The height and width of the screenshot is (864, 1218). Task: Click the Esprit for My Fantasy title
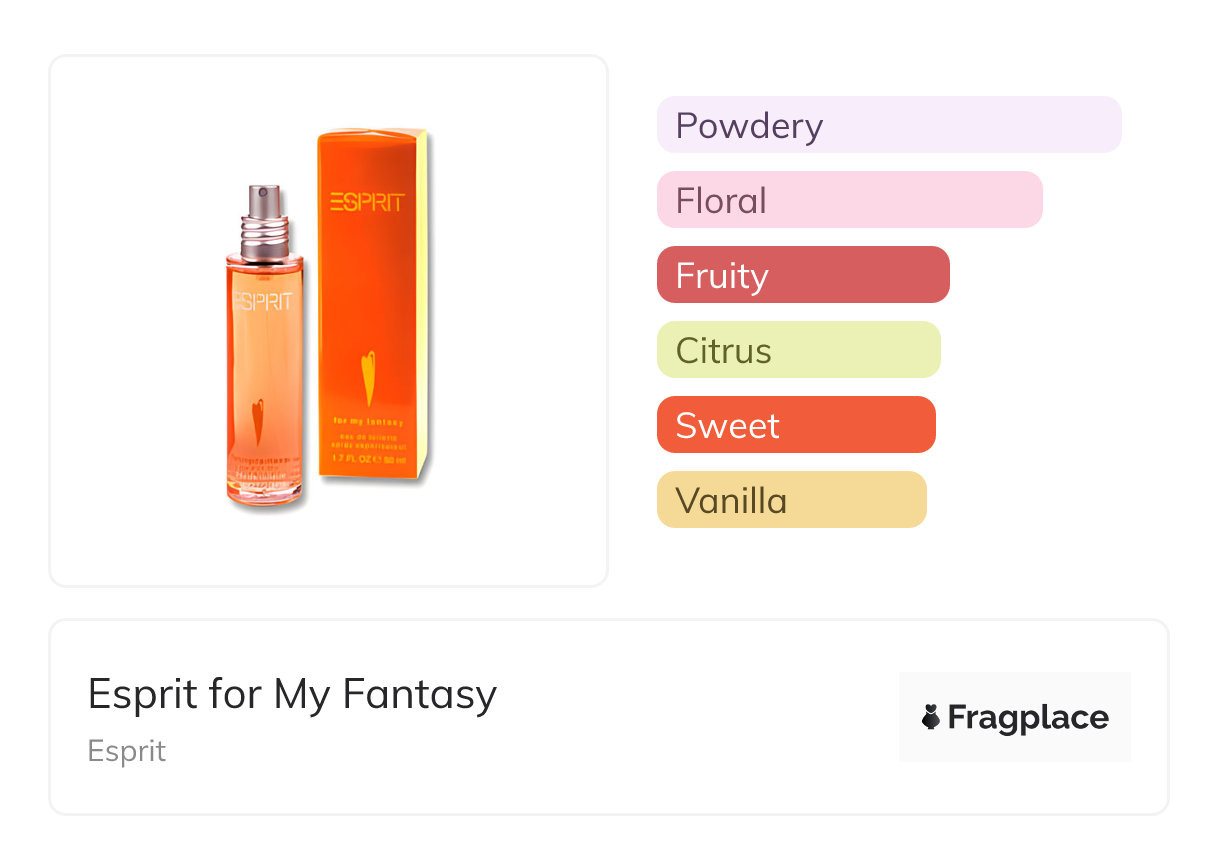point(292,694)
